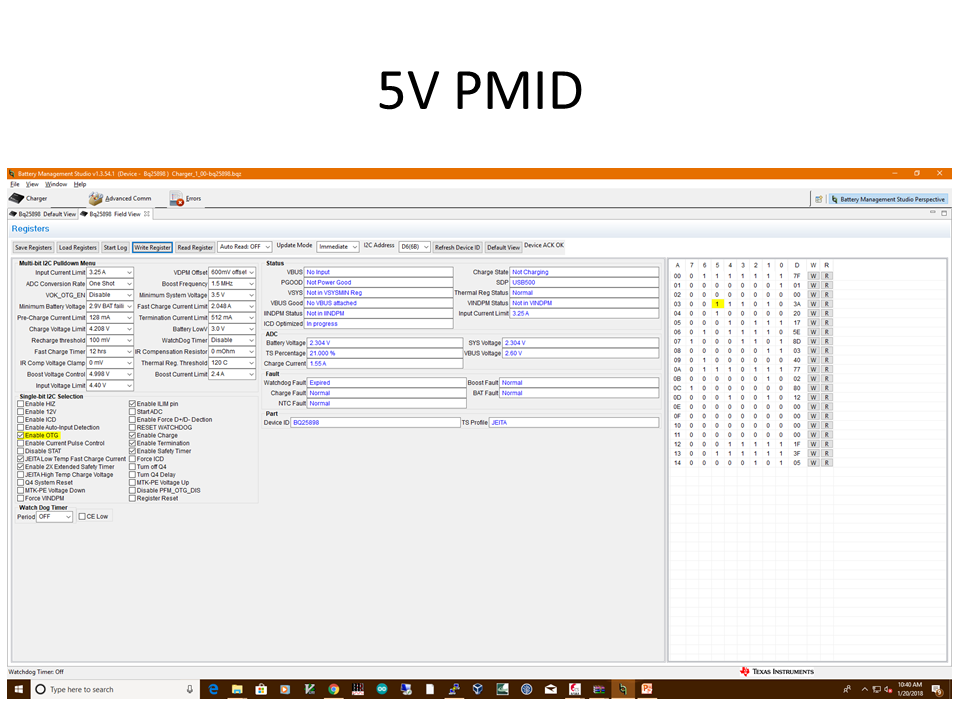Click the Default View toolbar button
This screenshot has height=720, width=960.
[503, 247]
